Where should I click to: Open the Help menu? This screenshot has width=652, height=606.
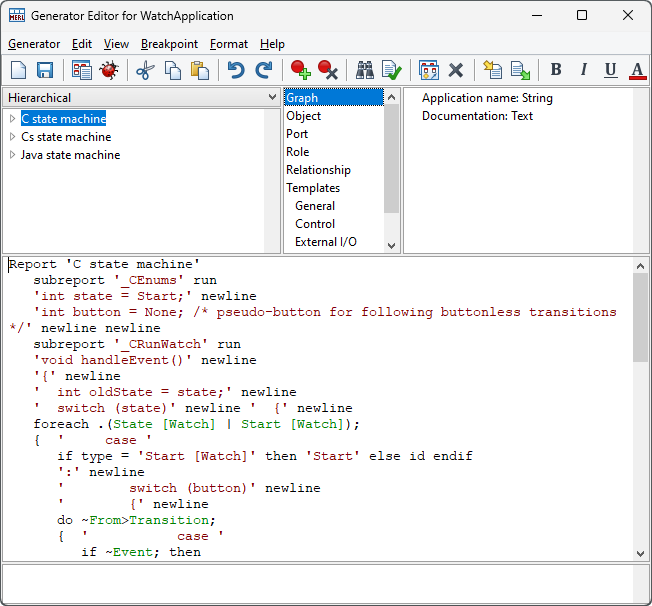pos(272,44)
